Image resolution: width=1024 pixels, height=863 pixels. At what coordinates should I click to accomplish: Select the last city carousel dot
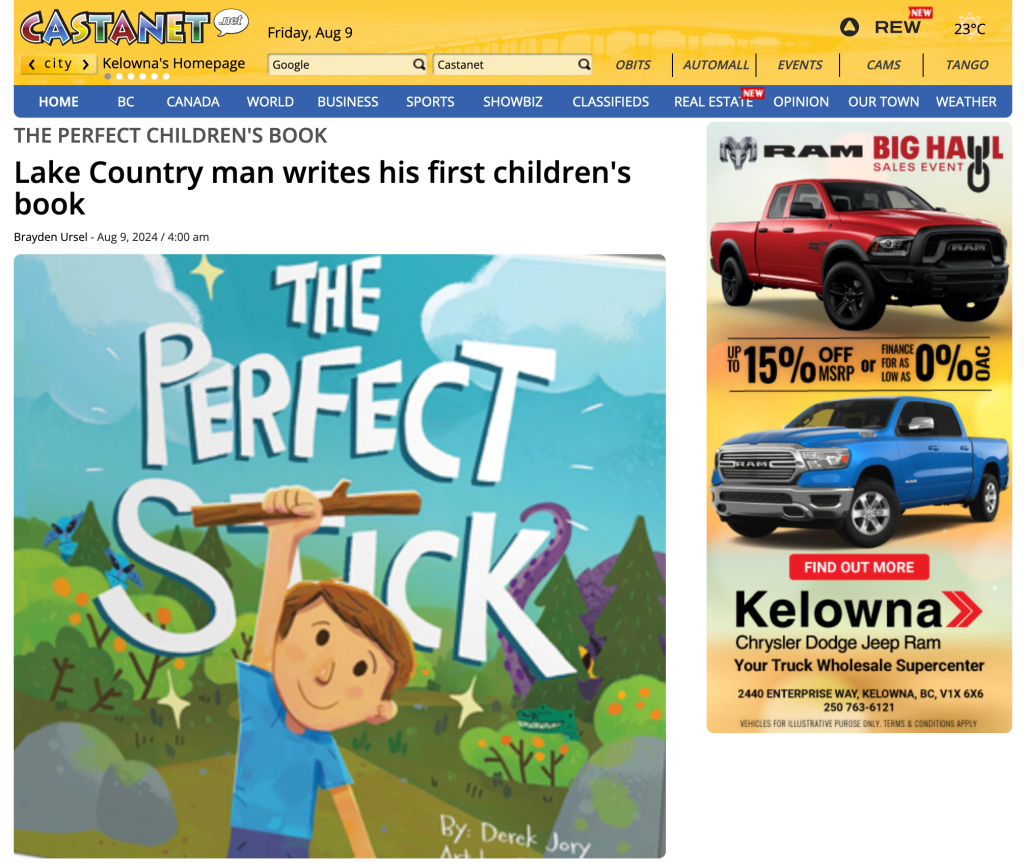pos(166,76)
